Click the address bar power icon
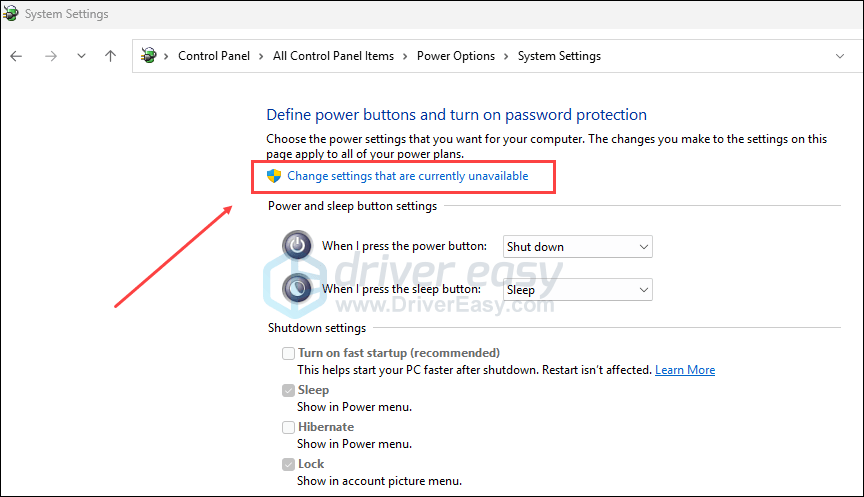Screen dimensions: 864x497 point(150,56)
